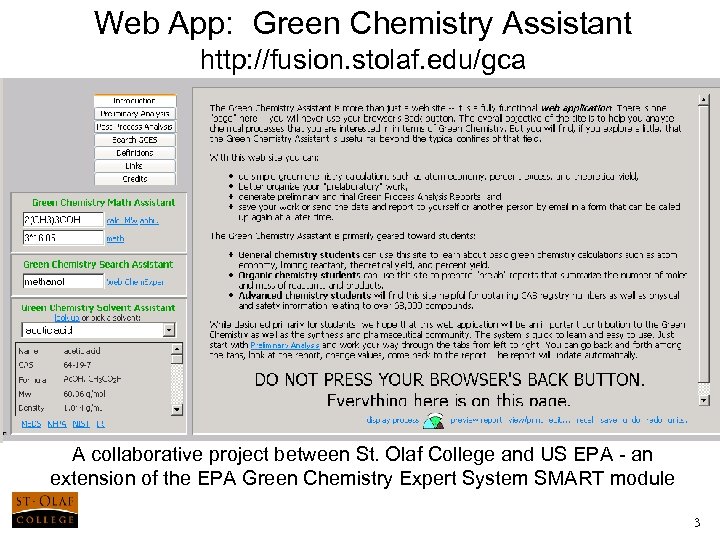Viewport: 720px width, 540px height.
Task: Click the math expression input field
Action: (63, 237)
